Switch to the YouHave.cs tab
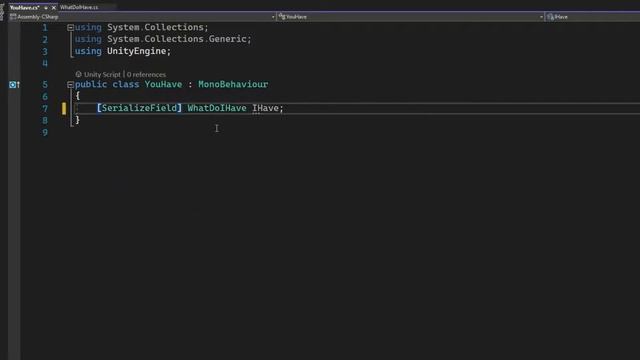640x360 pixels. click(24, 7)
